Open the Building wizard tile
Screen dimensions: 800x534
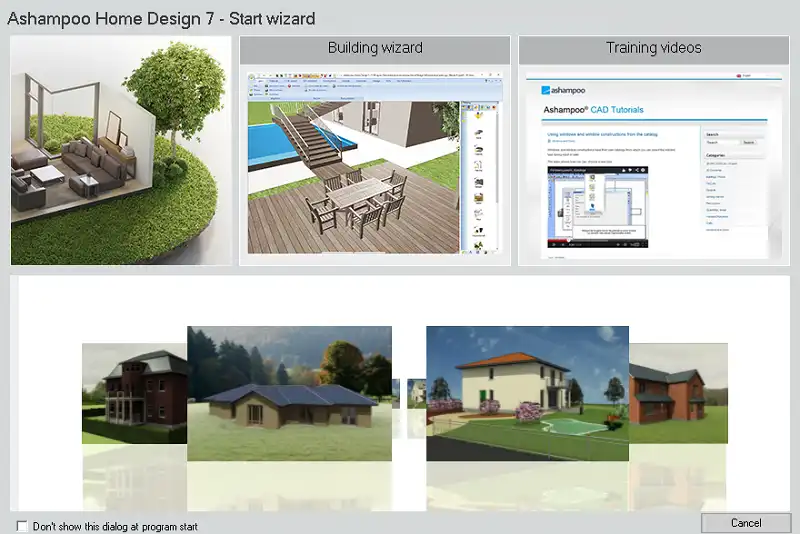[x=375, y=48]
